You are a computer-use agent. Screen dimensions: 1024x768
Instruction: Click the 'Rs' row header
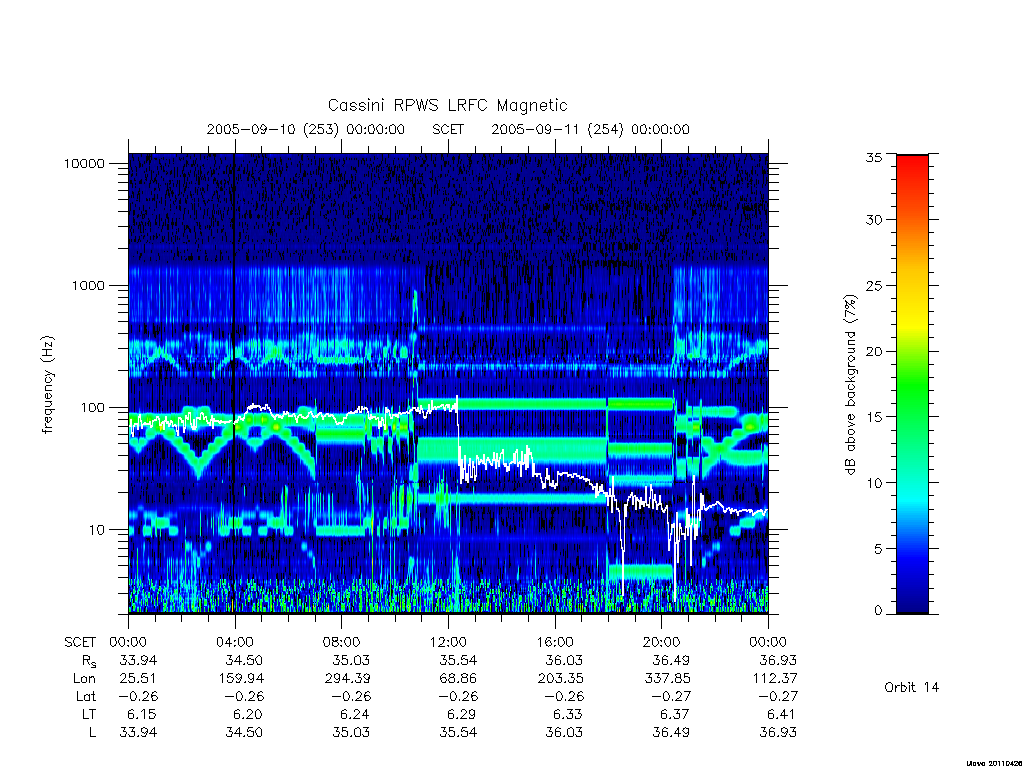[x=89, y=662]
